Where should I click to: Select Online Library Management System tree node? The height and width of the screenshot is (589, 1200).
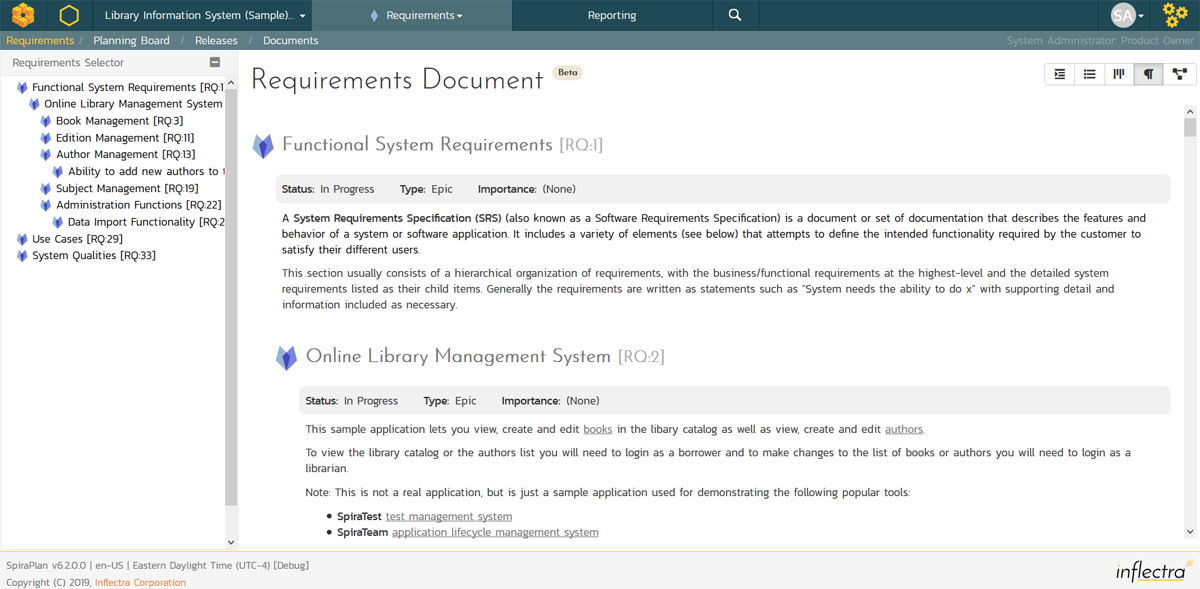[x=134, y=104]
